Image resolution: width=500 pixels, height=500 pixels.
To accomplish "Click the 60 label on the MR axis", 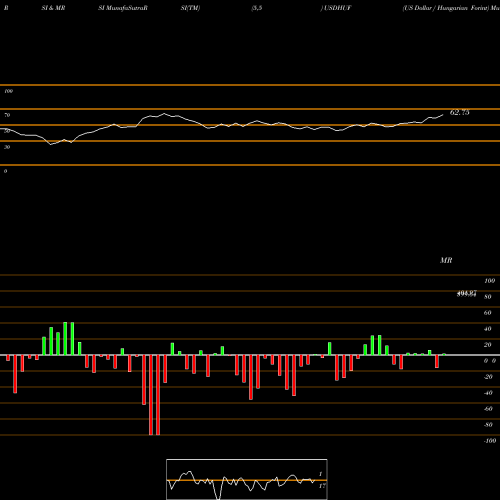I will [488, 313].
